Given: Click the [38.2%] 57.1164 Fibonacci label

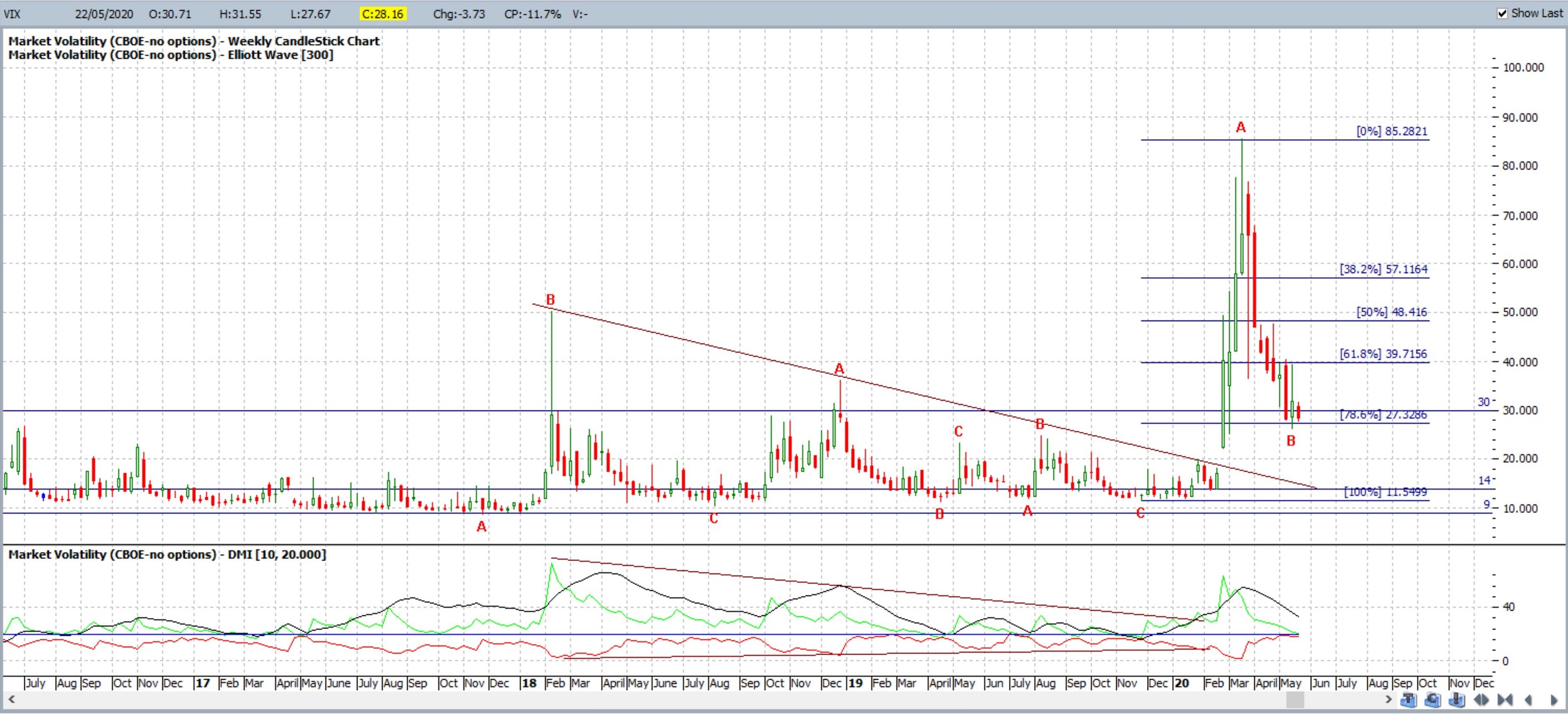Looking at the screenshot, I should pos(1384,269).
